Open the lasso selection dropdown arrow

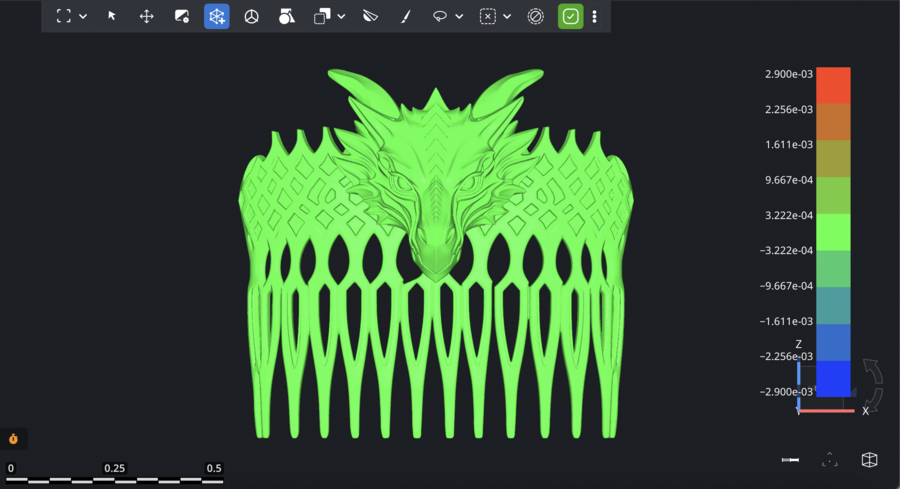[459, 17]
